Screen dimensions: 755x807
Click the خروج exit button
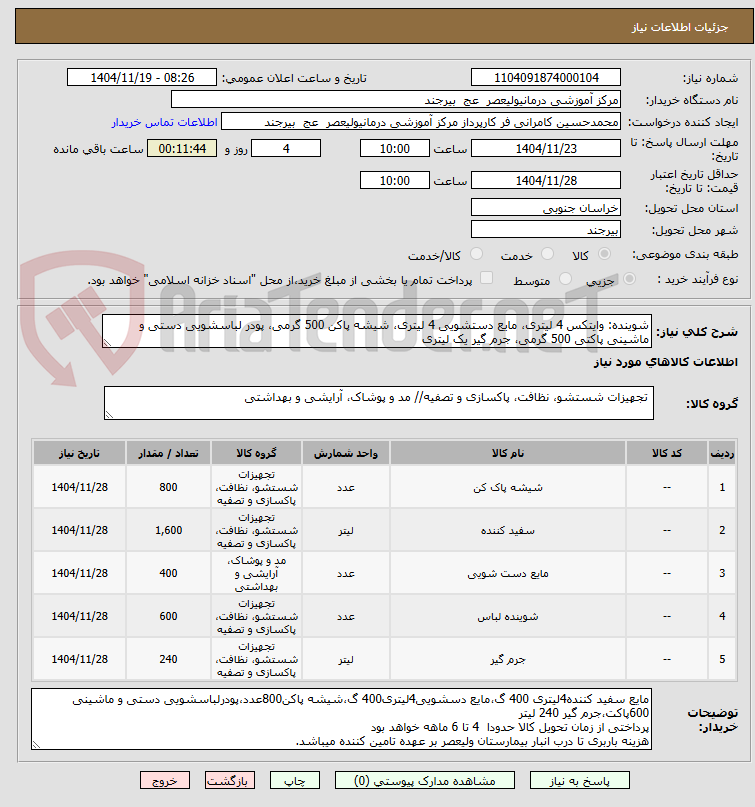(165, 780)
